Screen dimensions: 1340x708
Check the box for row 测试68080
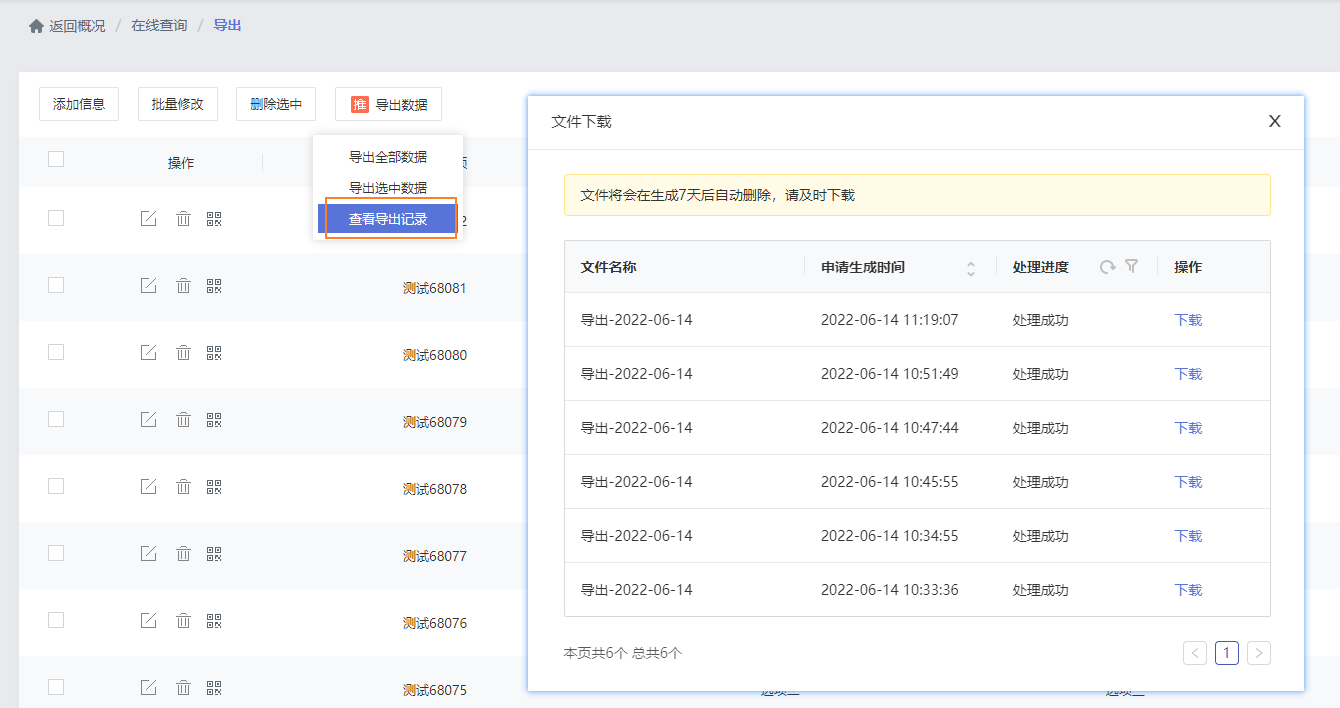click(x=56, y=352)
